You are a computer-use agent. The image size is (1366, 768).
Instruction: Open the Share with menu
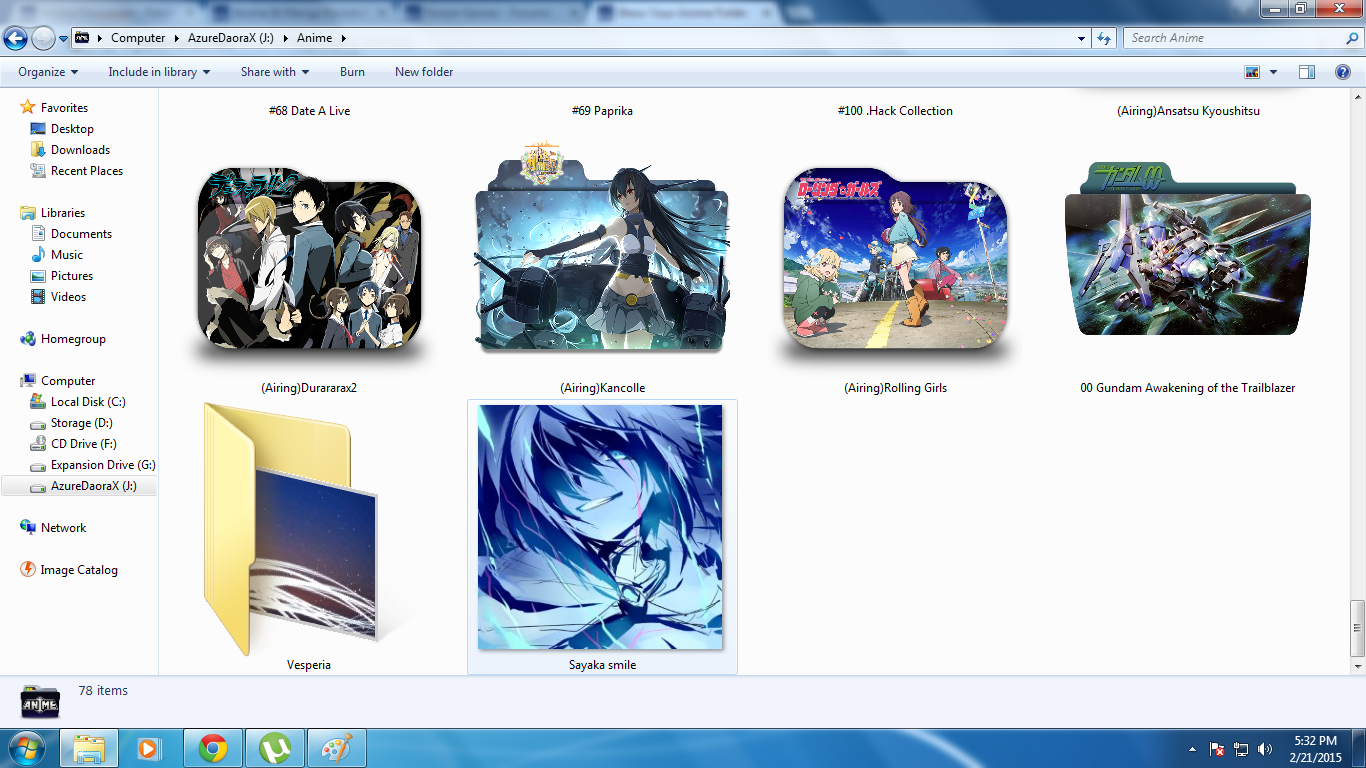pos(275,72)
